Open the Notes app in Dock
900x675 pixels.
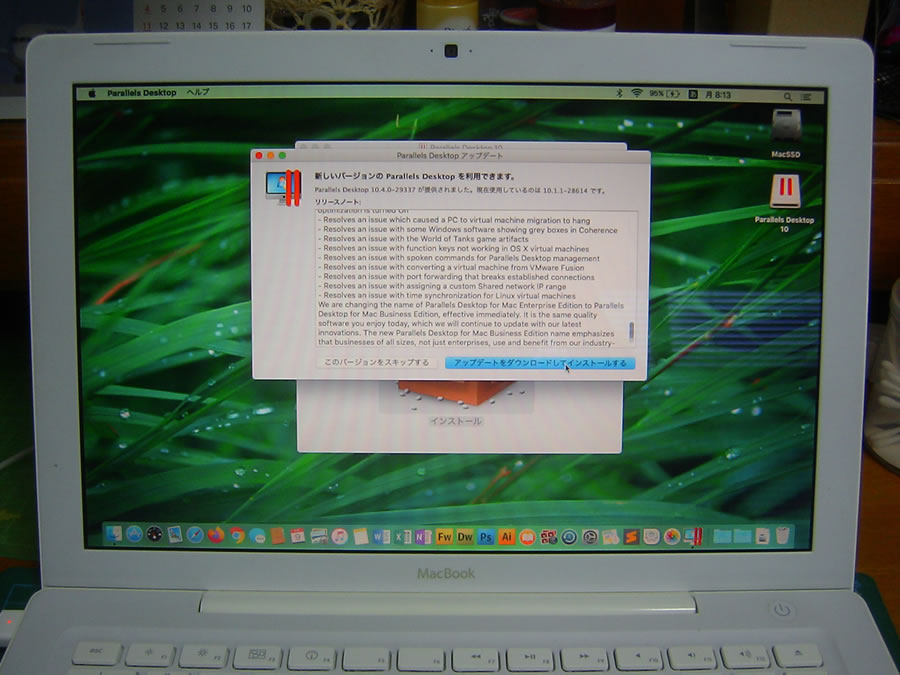pyautogui.click(x=360, y=537)
